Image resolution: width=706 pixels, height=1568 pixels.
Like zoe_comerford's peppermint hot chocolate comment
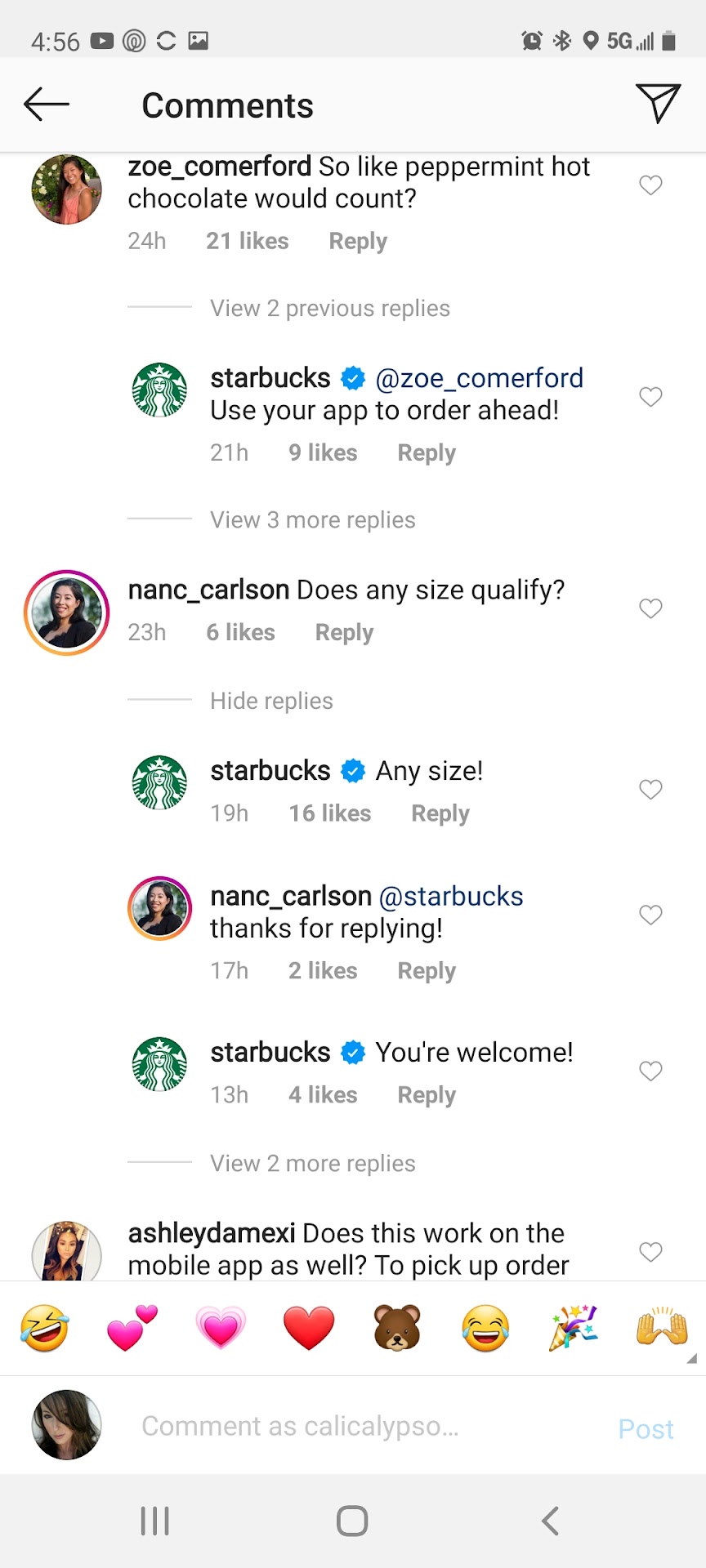coord(650,185)
